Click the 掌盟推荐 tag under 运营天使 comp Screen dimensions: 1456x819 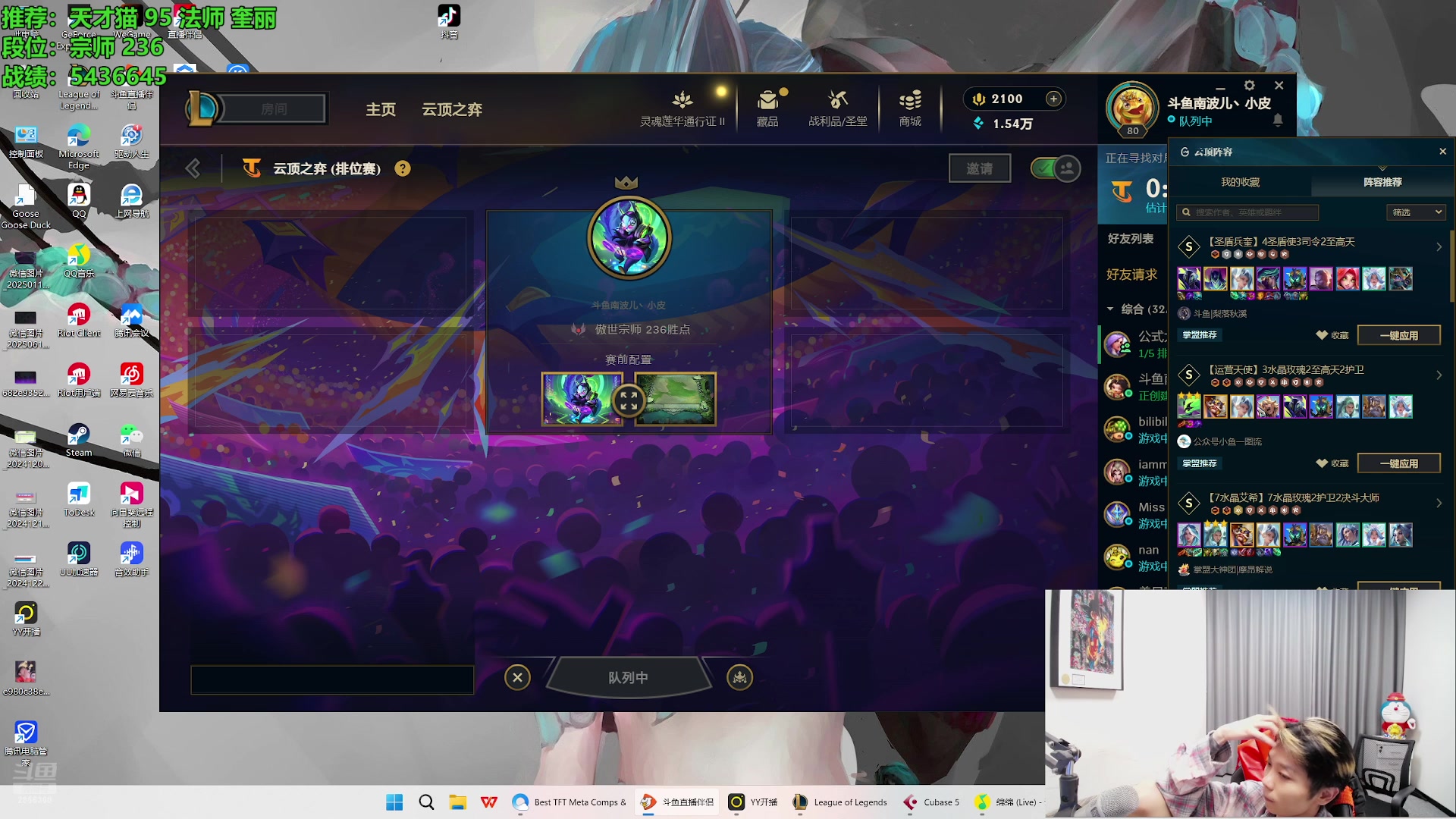tap(1200, 463)
